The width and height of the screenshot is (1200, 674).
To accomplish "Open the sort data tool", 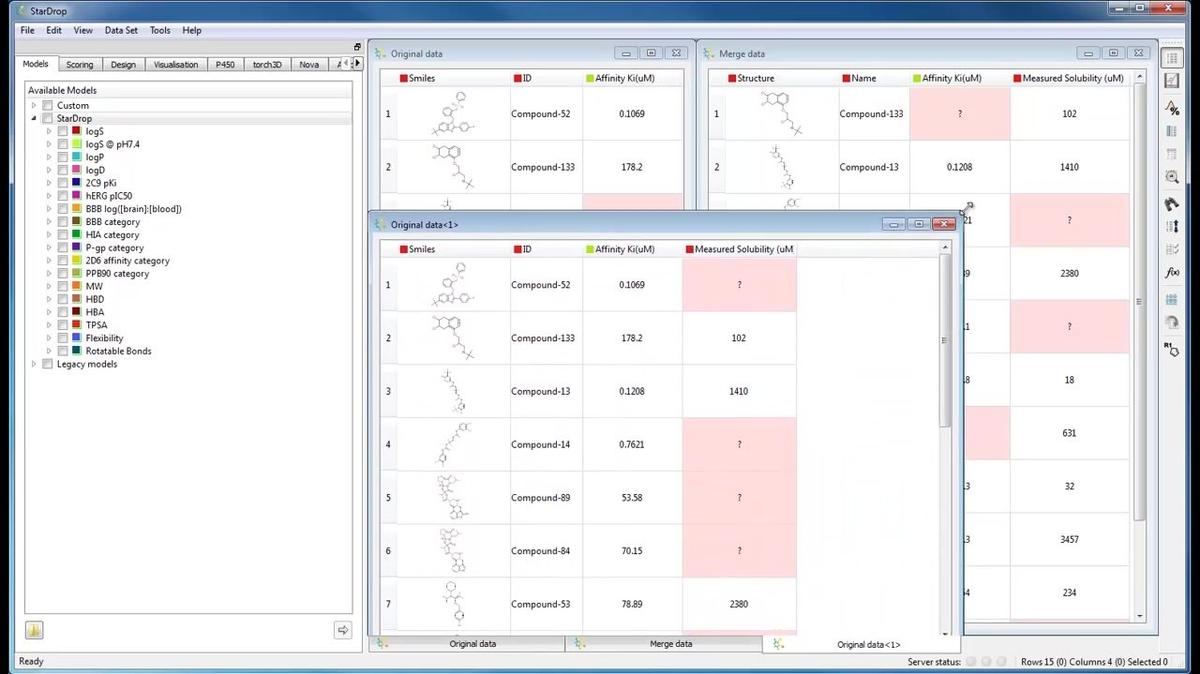I will click(1172, 225).
